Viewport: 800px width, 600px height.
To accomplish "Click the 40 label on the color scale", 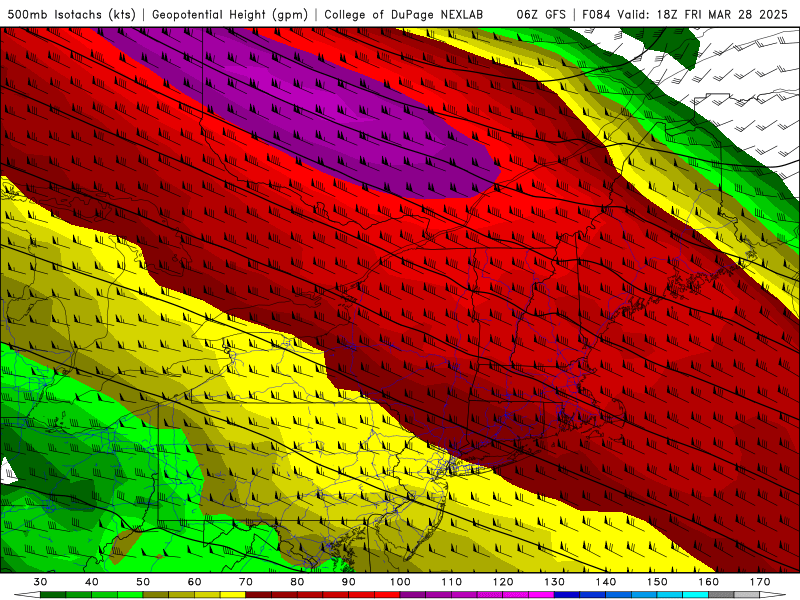I will click(92, 582).
